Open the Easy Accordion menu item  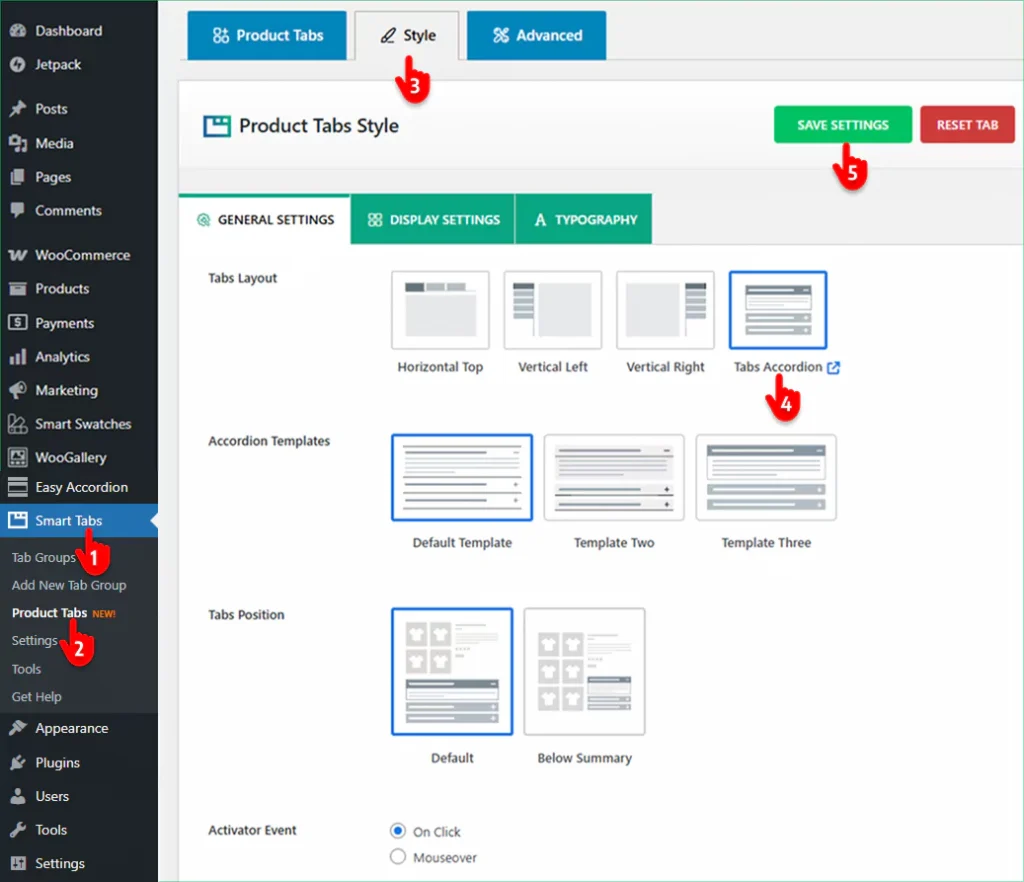pyautogui.click(x=78, y=487)
